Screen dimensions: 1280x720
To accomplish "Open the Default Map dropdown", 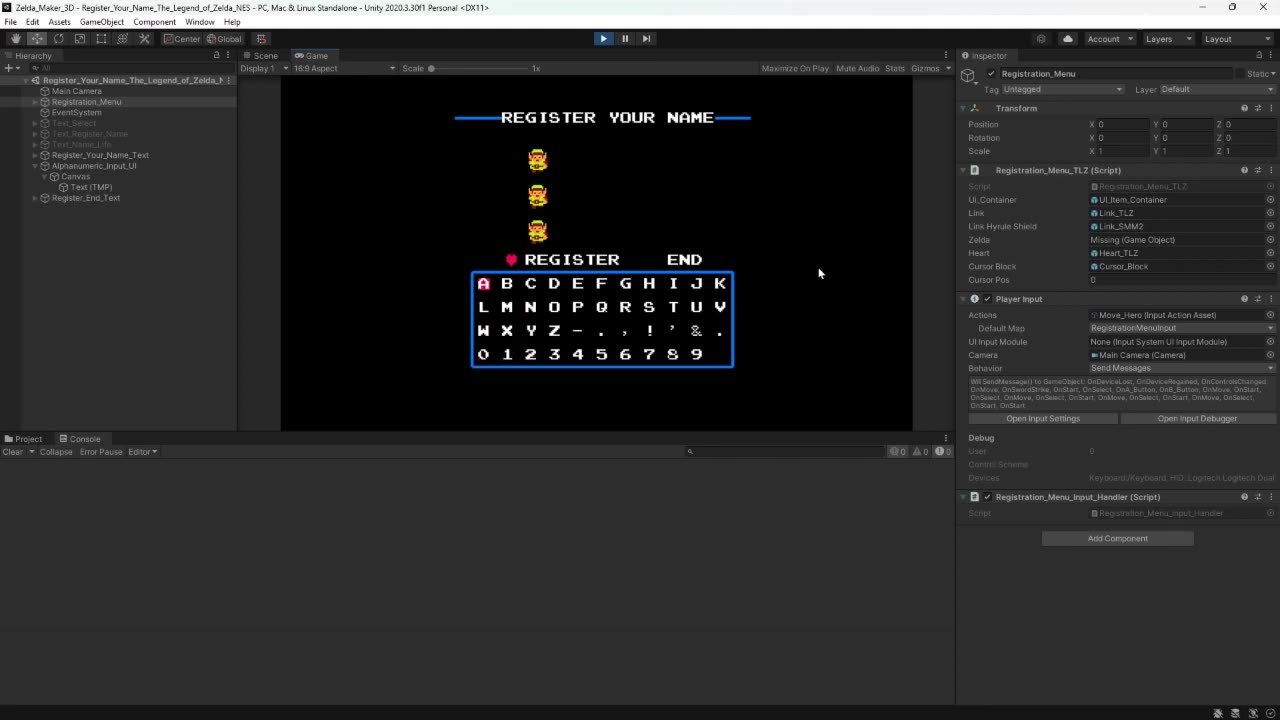I will pos(1182,328).
